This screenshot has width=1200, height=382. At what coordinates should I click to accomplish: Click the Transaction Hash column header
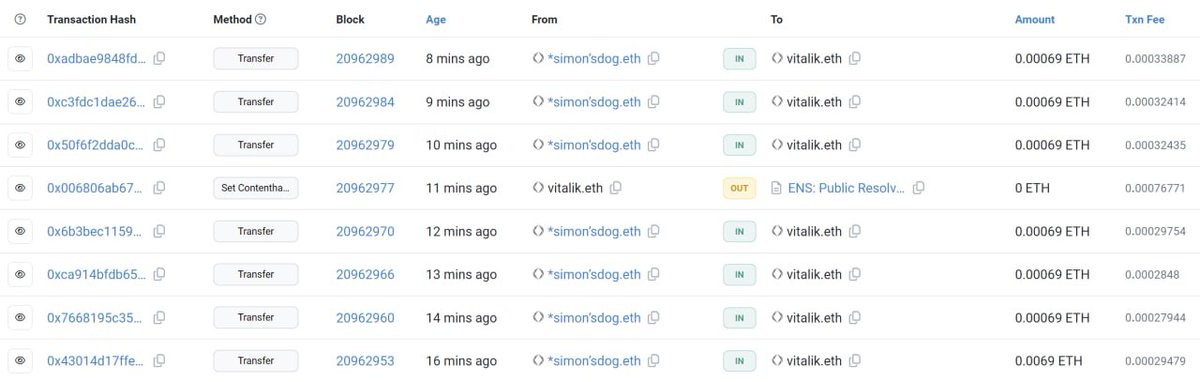[x=91, y=19]
